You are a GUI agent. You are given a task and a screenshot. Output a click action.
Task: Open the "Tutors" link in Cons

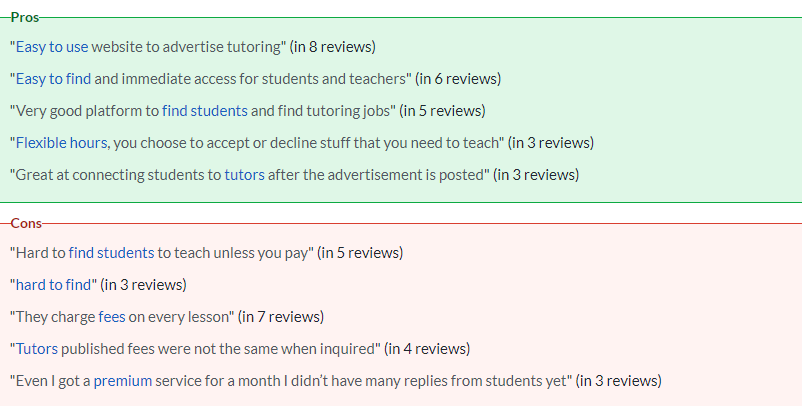coord(37,349)
